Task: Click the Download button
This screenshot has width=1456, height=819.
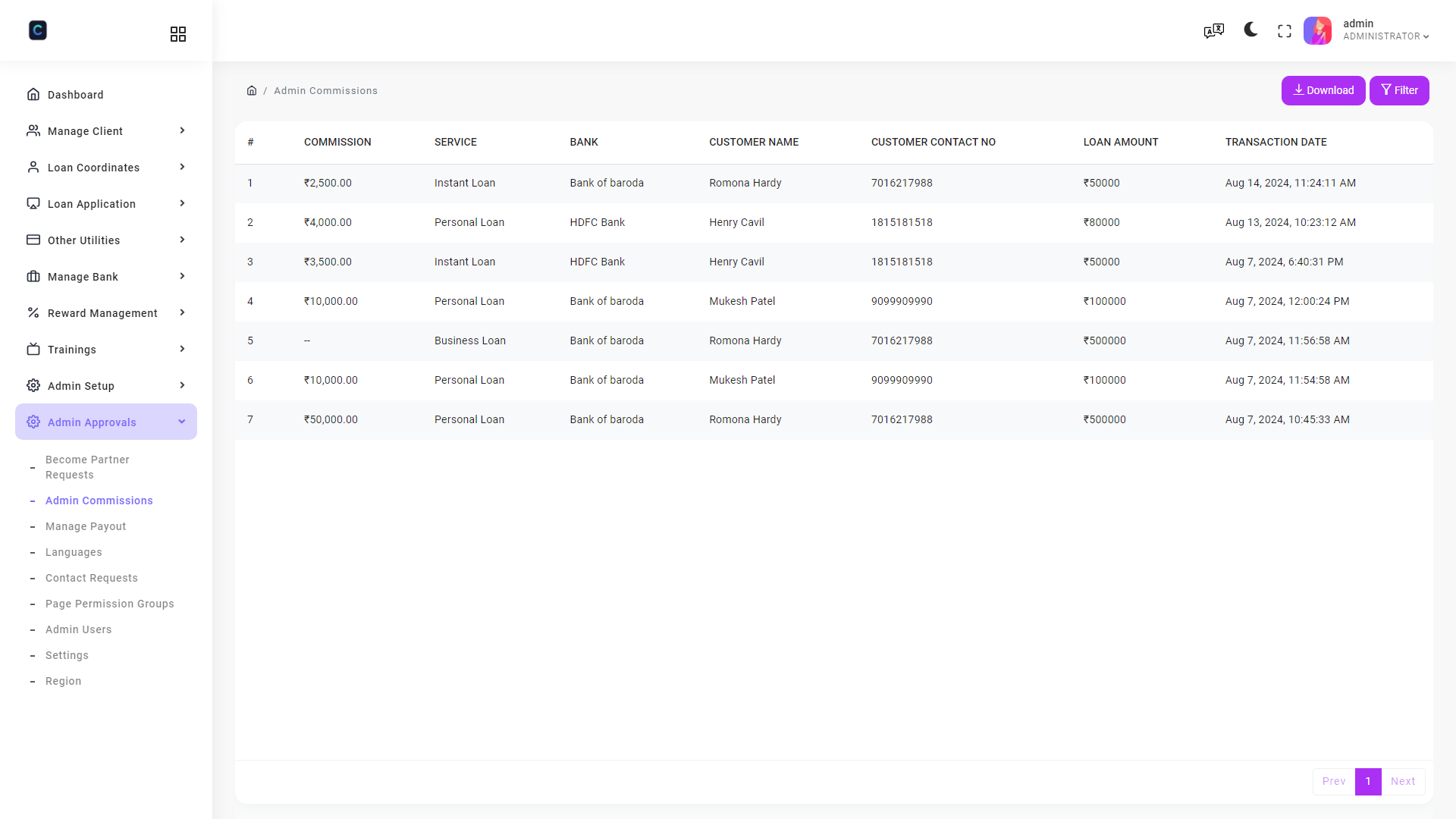Action: (1323, 90)
